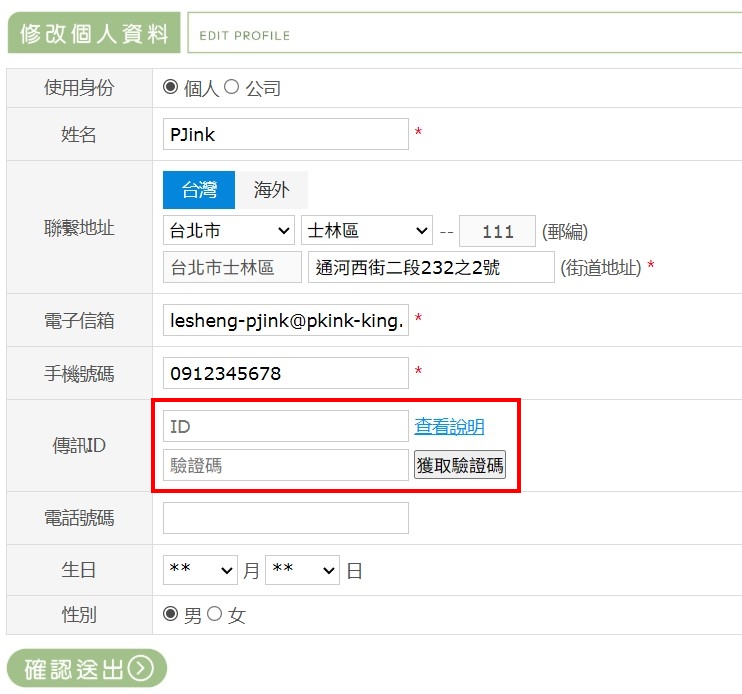The image size is (742, 694).
Task: Focus the street address input field
Action: (x=430, y=268)
